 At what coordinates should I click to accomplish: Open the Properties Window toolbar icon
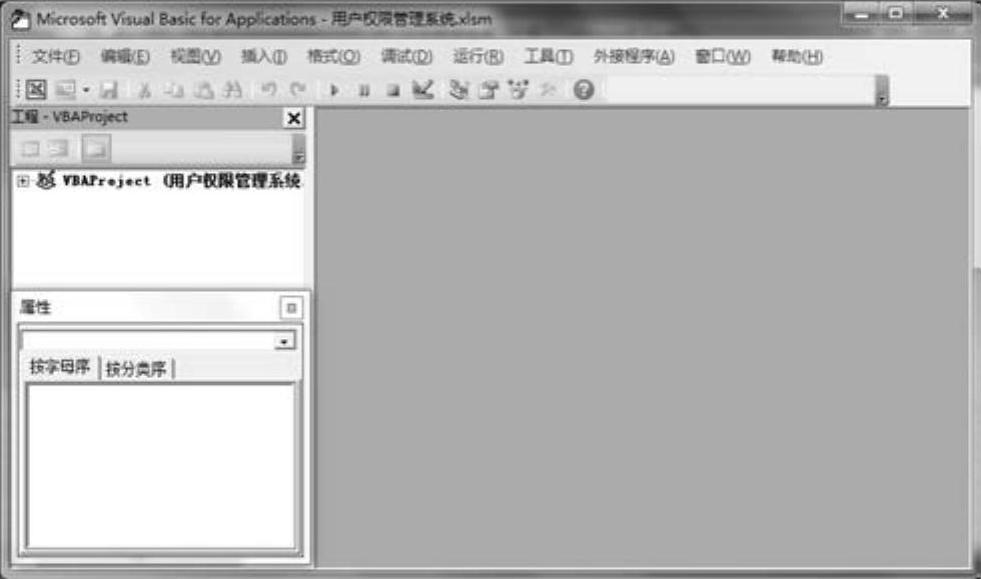click(x=488, y=90)
